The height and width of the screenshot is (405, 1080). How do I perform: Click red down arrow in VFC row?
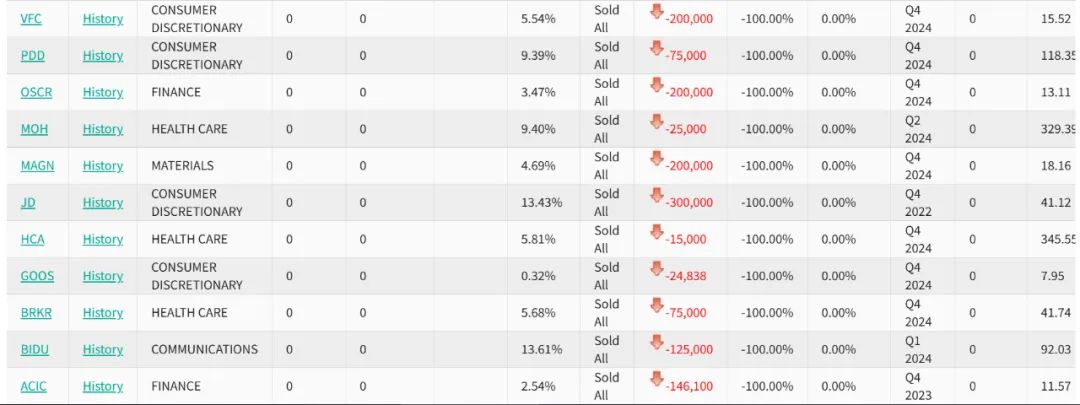tap(656, 11)
